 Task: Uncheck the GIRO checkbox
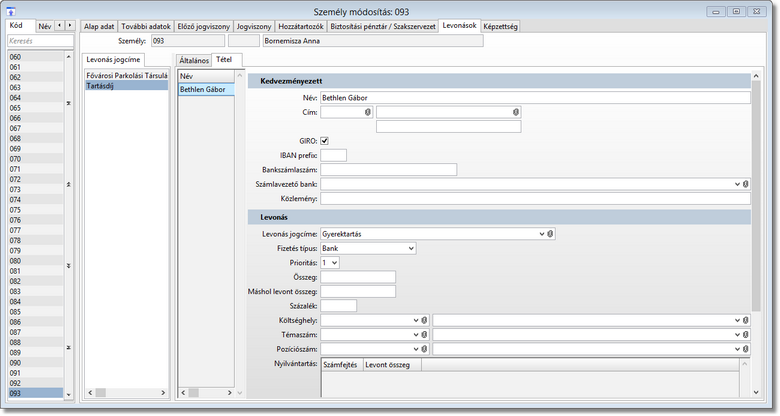[325, 140]
